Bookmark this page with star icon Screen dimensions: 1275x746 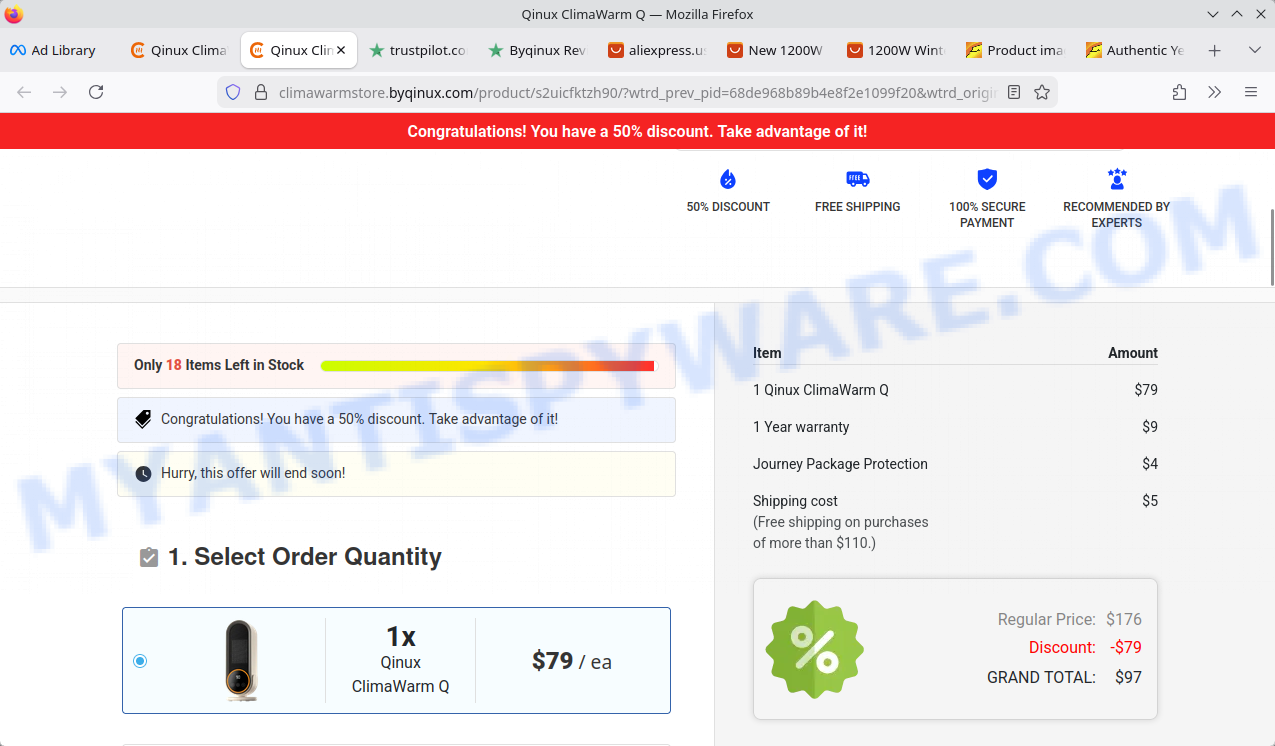[x=1042, y=92]
